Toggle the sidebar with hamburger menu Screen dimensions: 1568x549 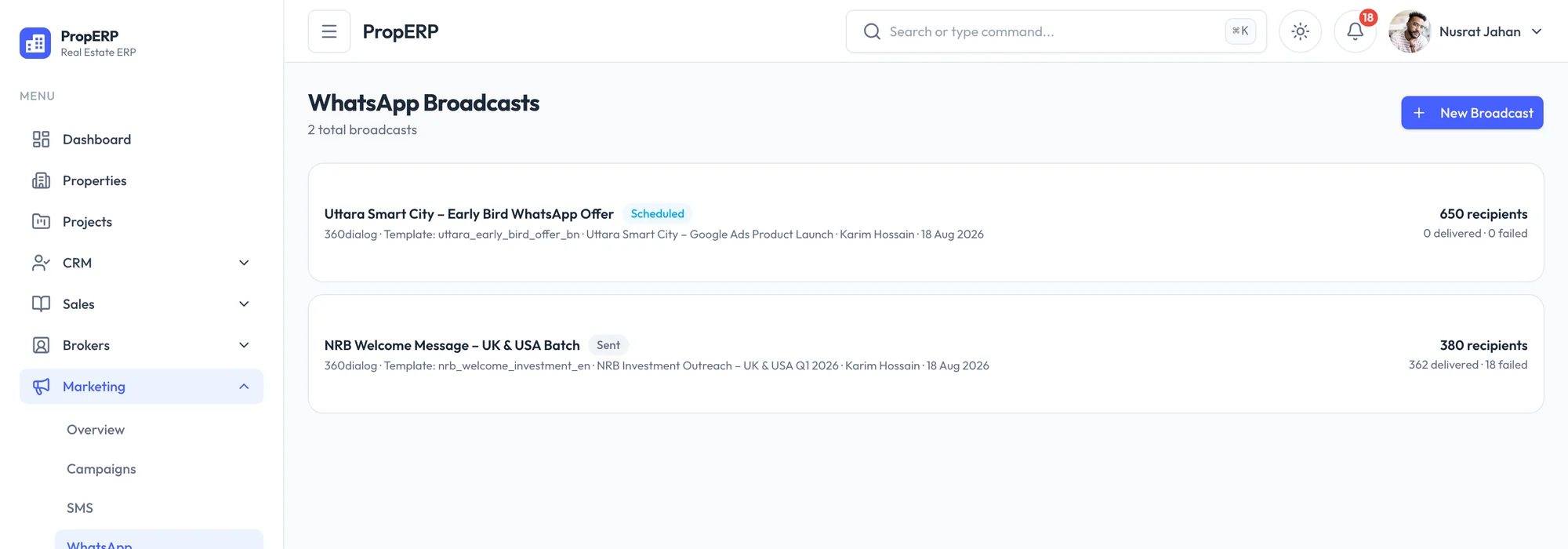point(329,31)
